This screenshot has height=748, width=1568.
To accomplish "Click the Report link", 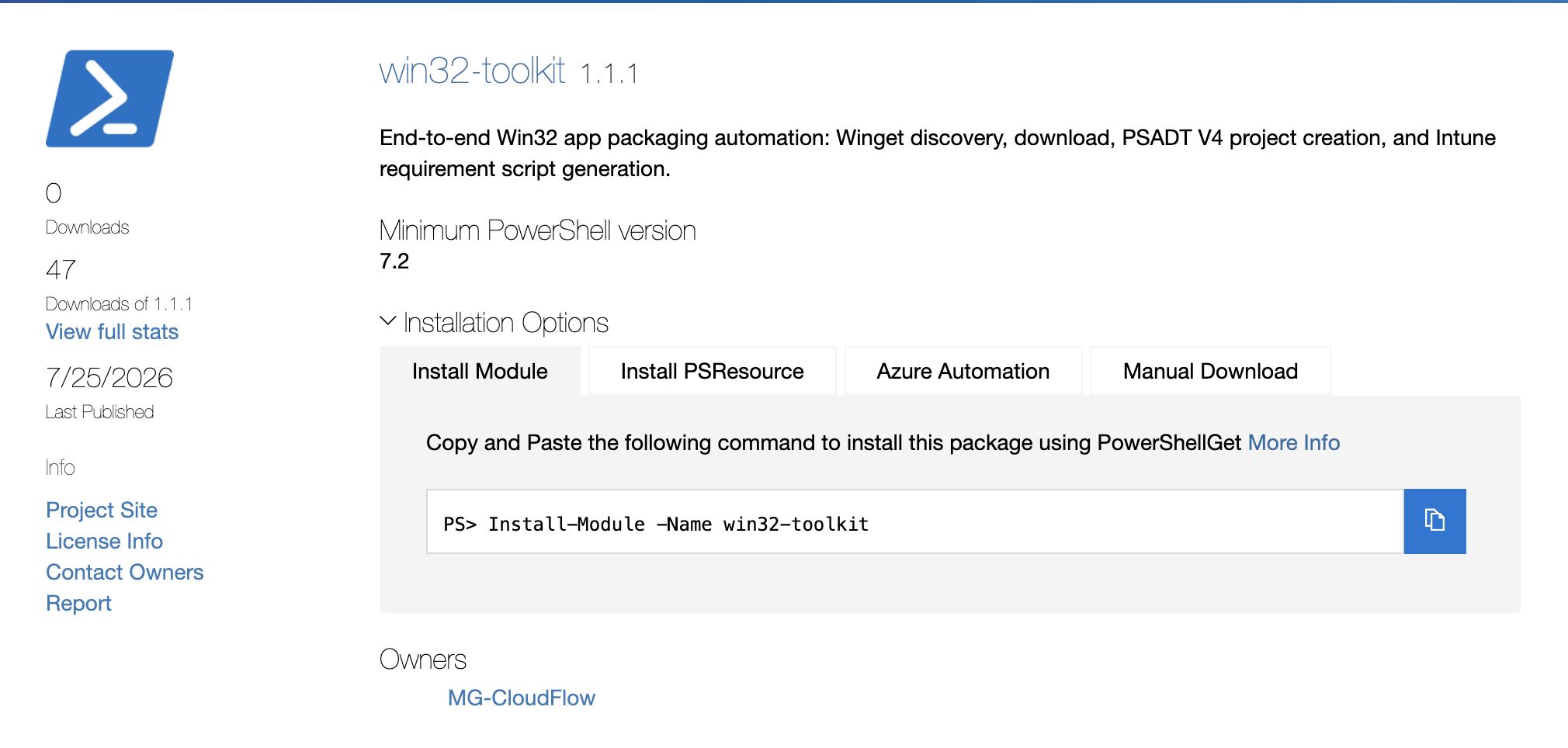I will pyautogui.click(x=78, y=603).
